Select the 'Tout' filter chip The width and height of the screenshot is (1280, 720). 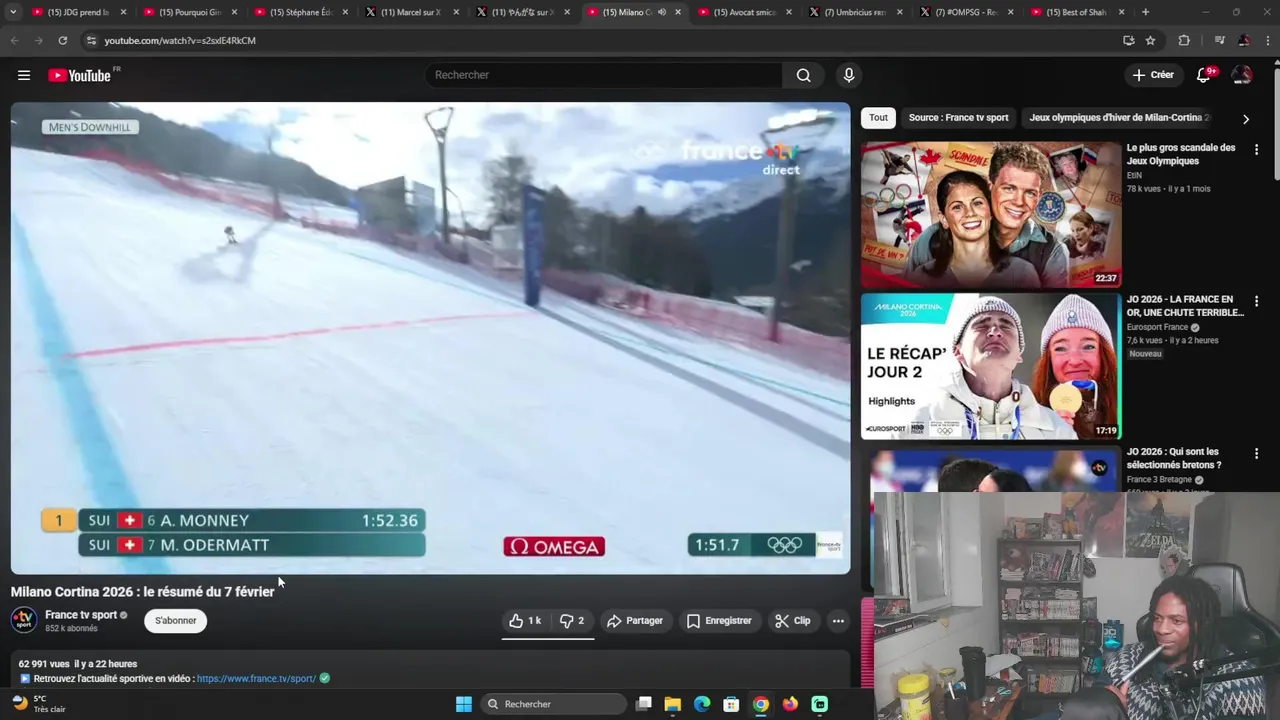[x=878, y=118]
